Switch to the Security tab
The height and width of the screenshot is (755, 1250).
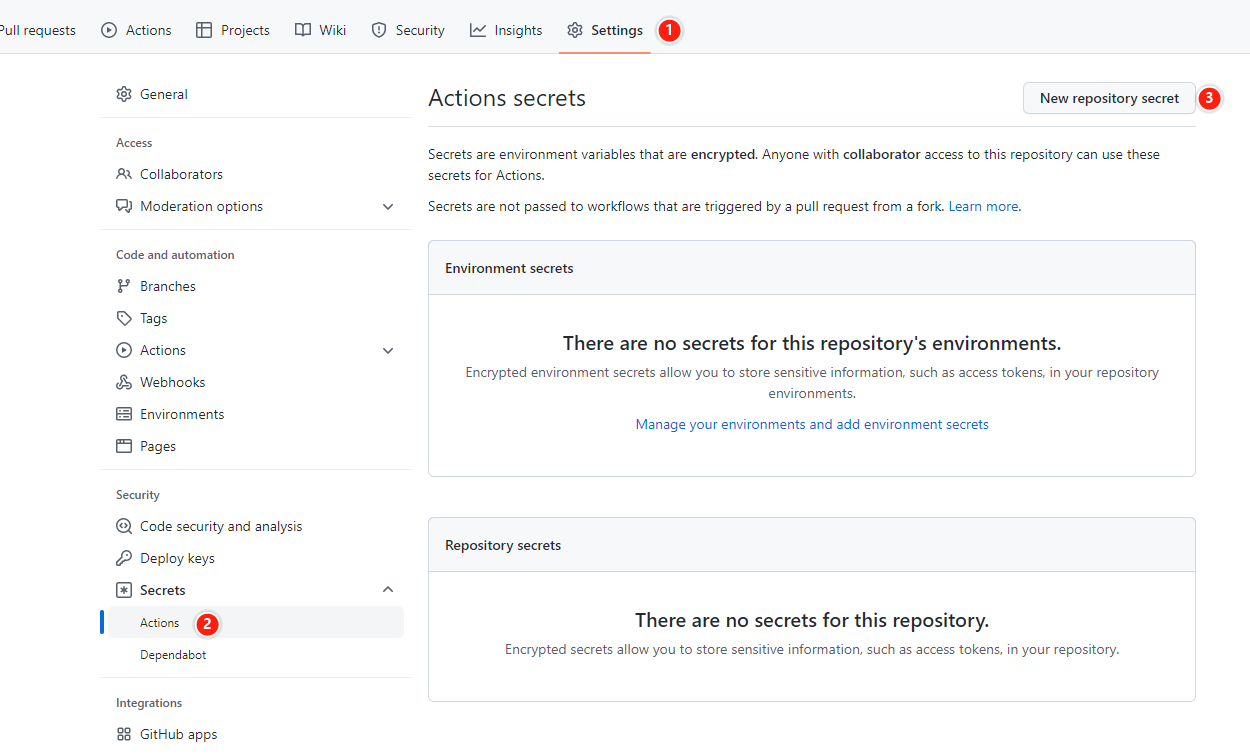point(408,30)
